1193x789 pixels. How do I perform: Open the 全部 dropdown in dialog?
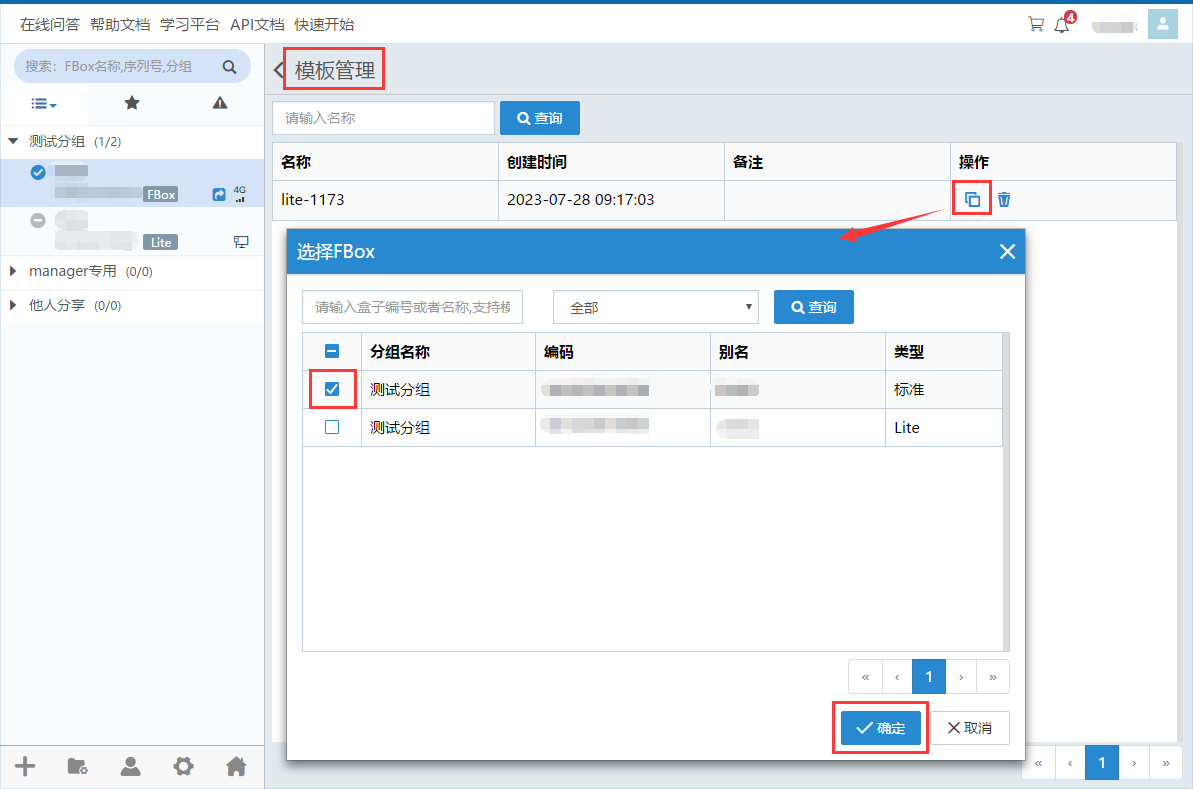pos(655,307)
